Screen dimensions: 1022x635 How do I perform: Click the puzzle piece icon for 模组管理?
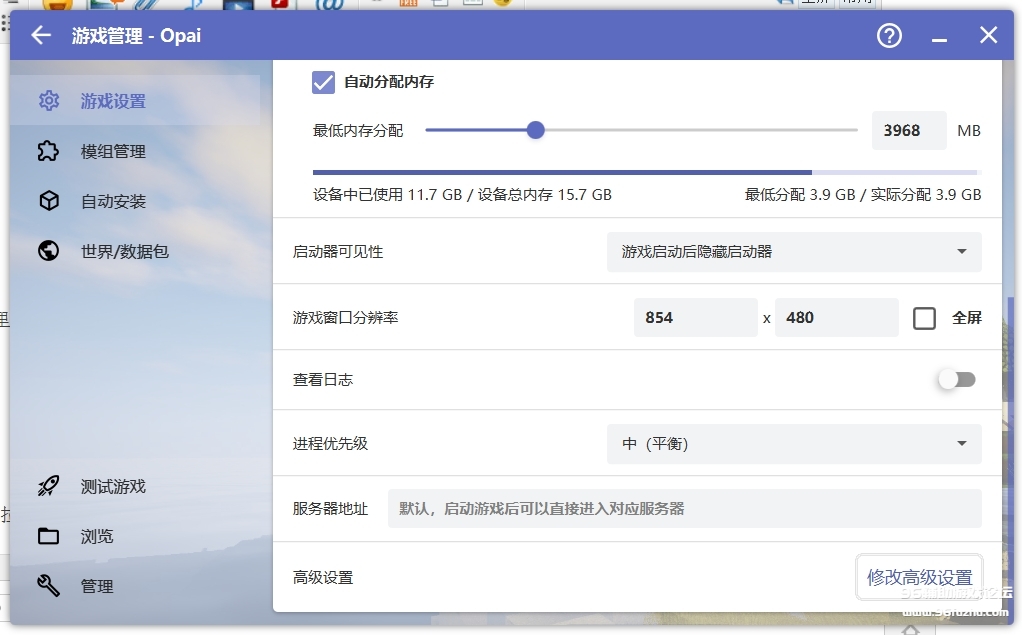48,151
